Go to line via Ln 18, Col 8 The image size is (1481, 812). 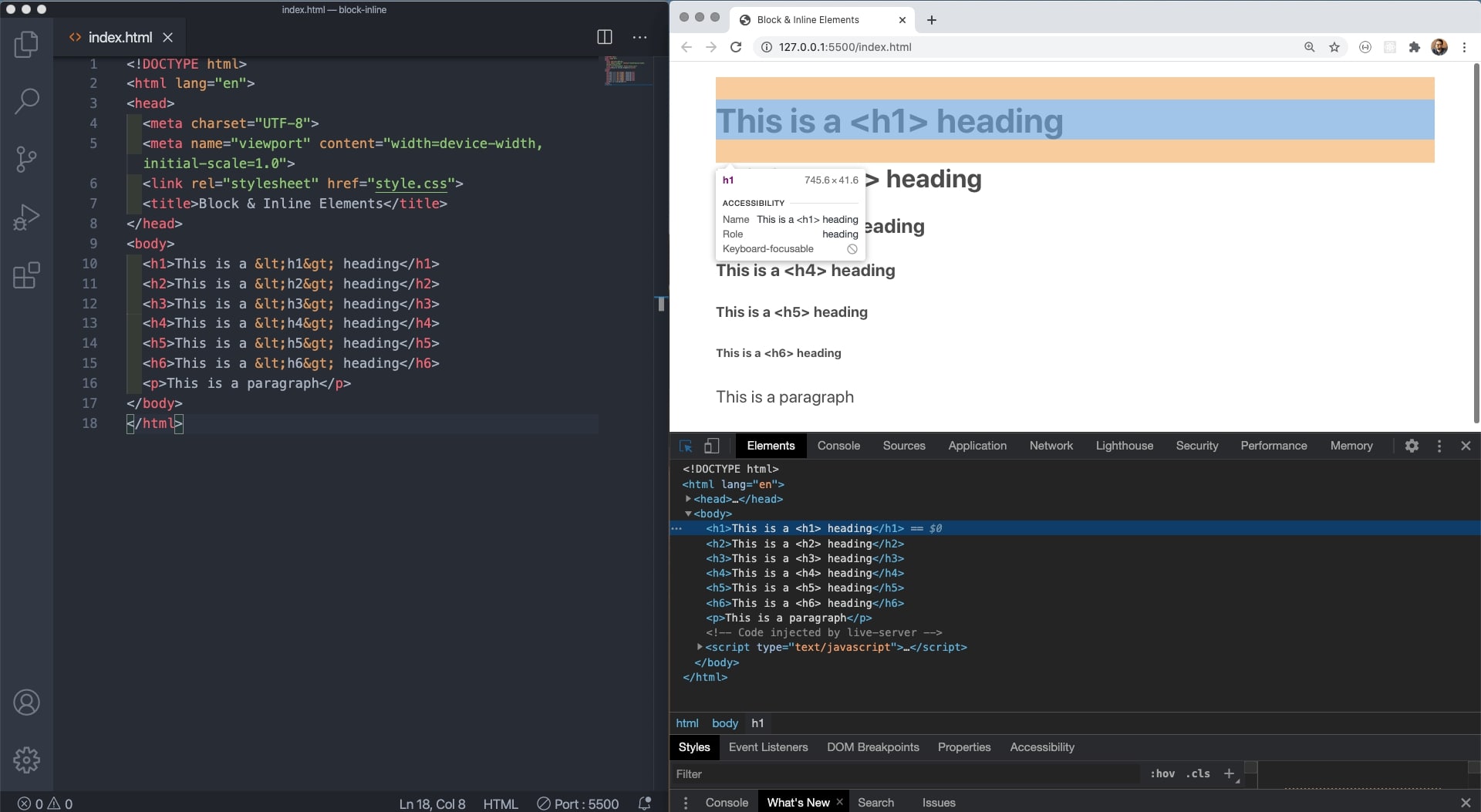tap(432, 804)
